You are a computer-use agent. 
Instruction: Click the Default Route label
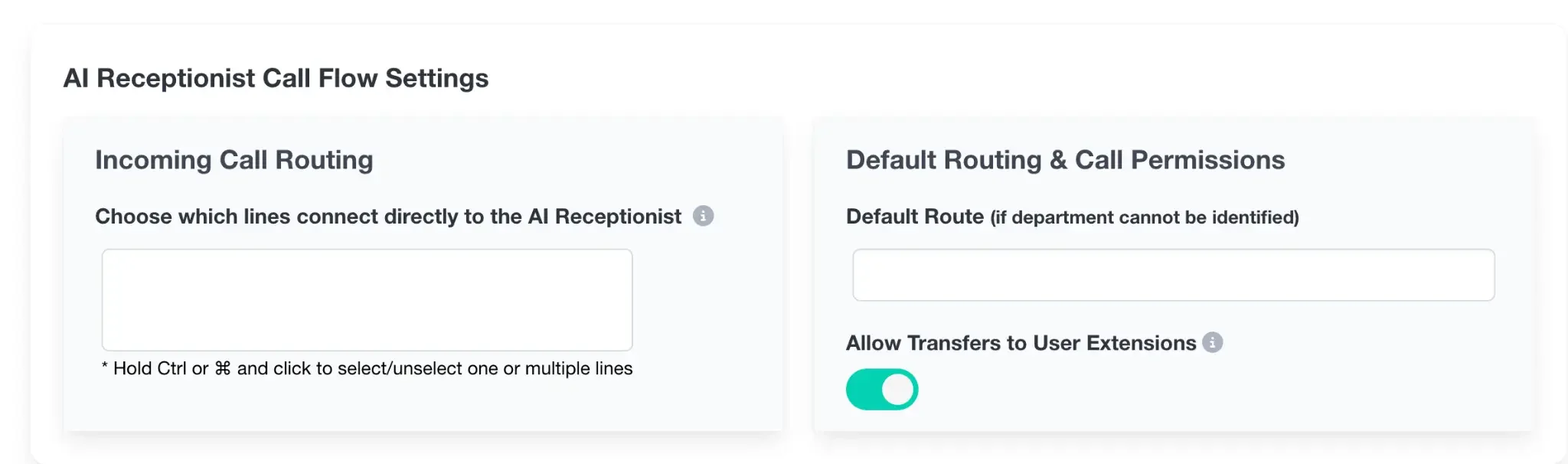pos(913,217)
